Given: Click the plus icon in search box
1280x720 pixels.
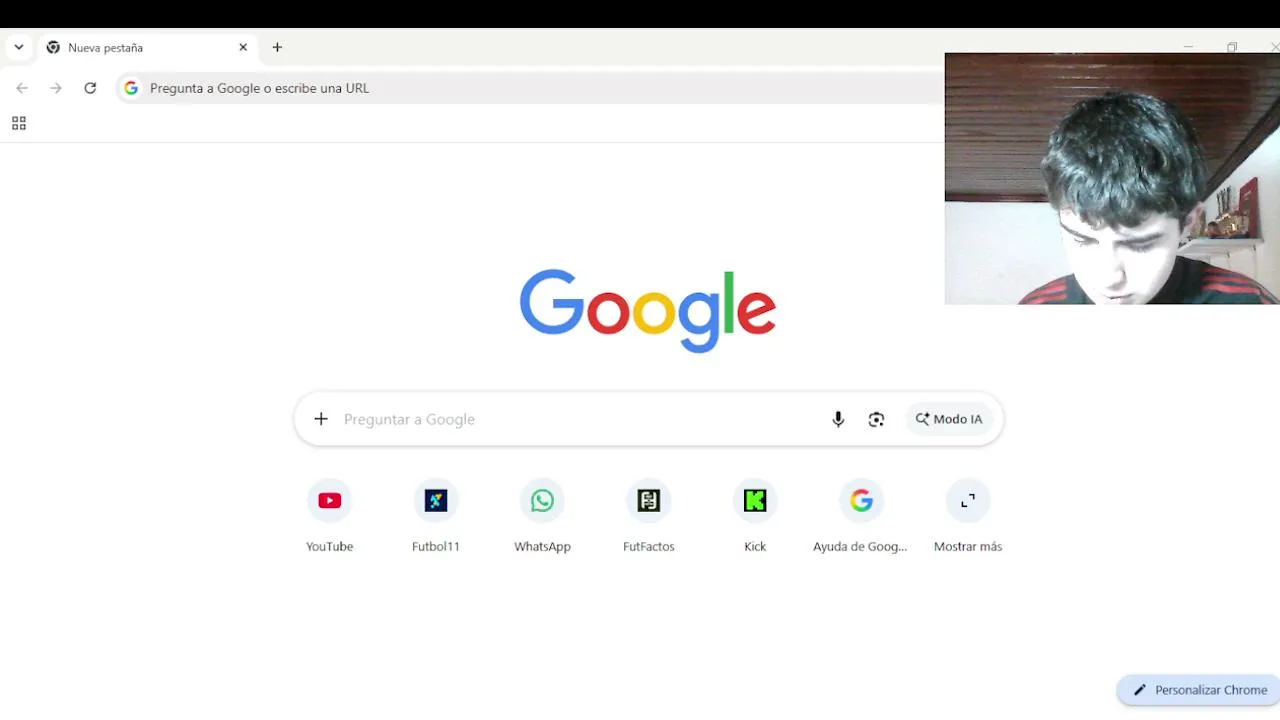Looking at the screenshot, I should coord(321,419).
